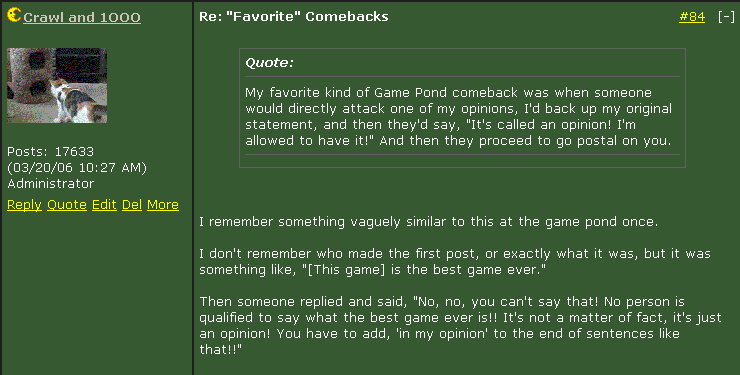Image resolution: width=740 pixels, height=375 pixels.
Task: Click the paragraph starting "Then someone replied"
Action: pos(460,325)
